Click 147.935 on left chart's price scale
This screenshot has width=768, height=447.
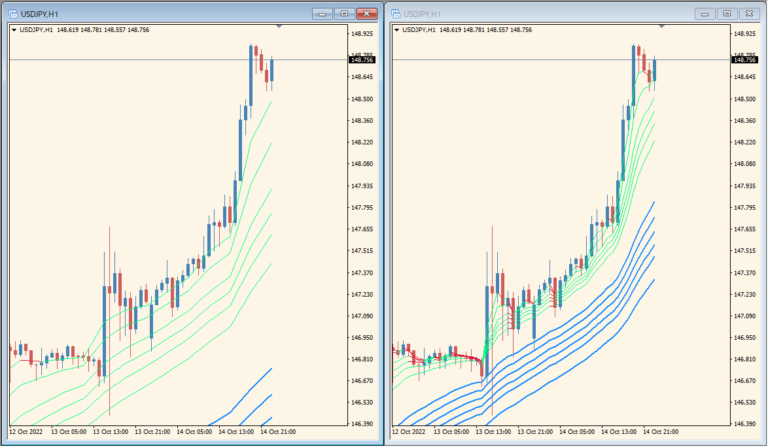click(361, 186)
